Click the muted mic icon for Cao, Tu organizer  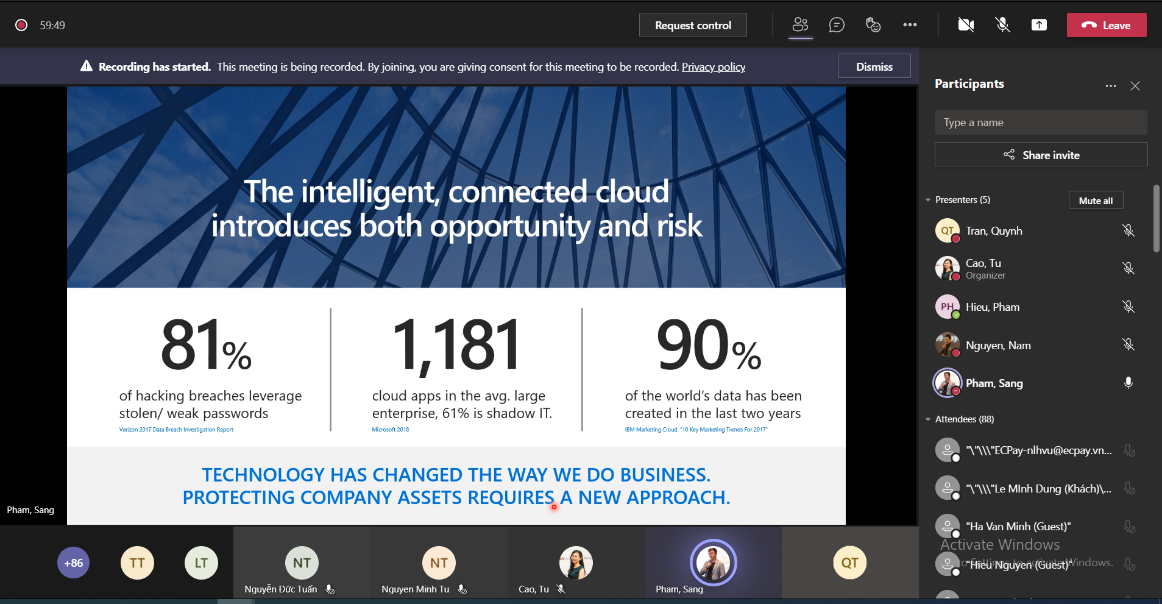click(x=1128, y=268)
